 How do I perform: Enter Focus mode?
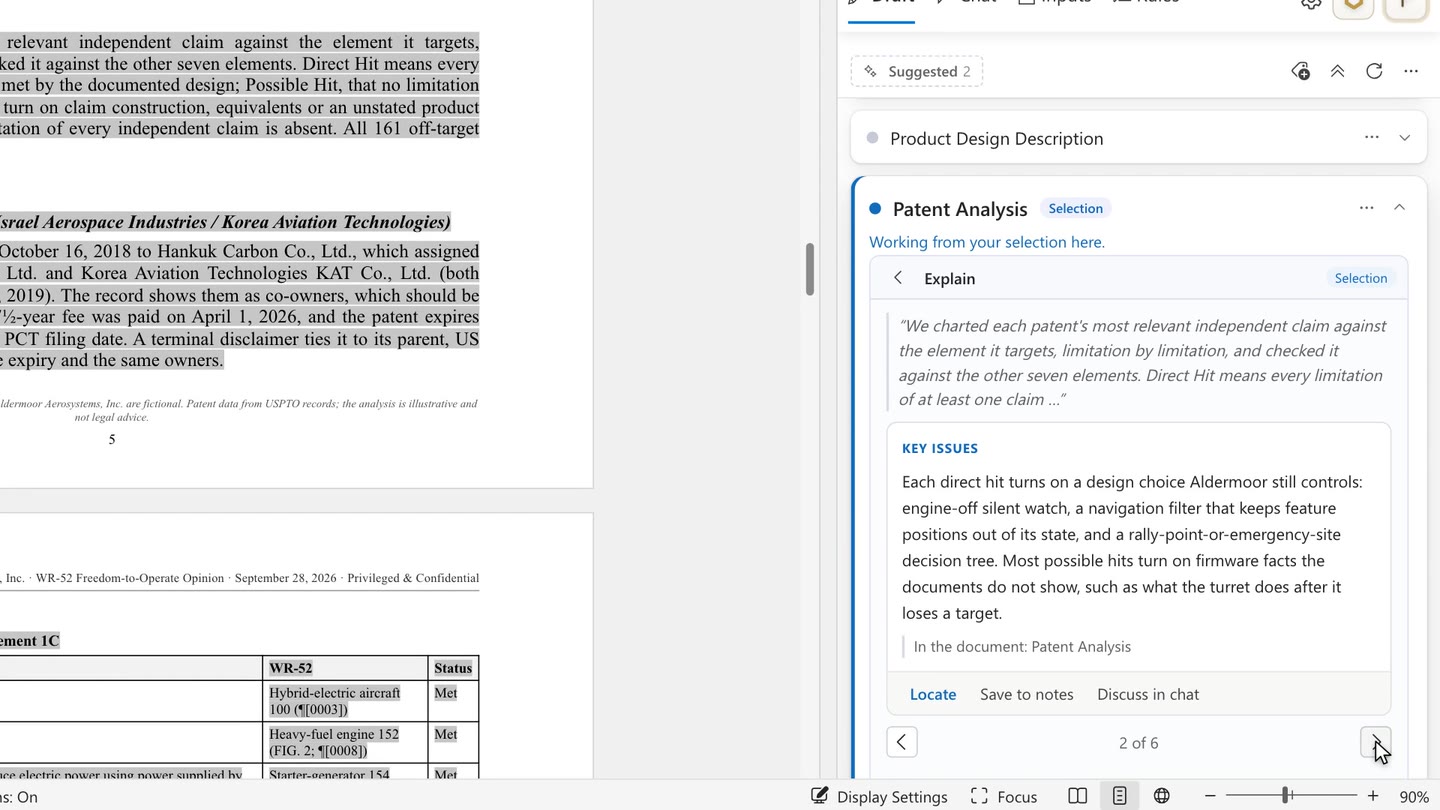click(1004, 796)
